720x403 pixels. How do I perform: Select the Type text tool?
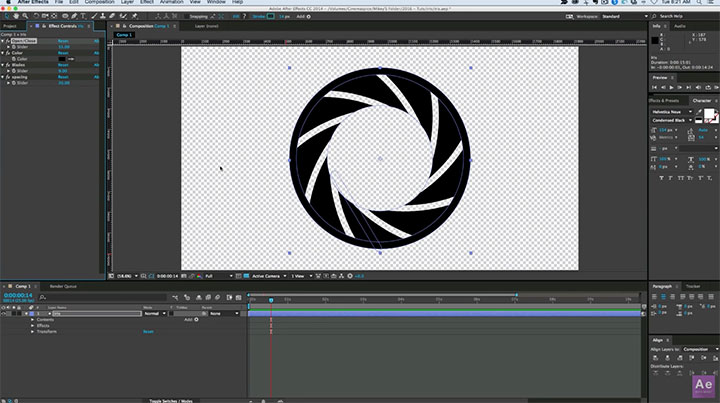click(x=83, y=16)
